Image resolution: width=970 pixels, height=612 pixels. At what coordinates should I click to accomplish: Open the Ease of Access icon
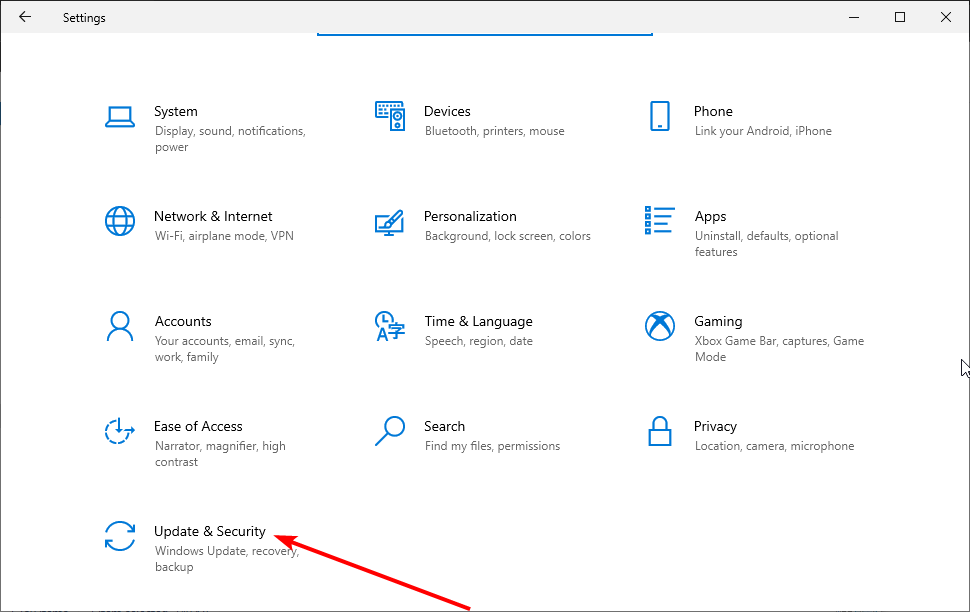coord(120,431)
